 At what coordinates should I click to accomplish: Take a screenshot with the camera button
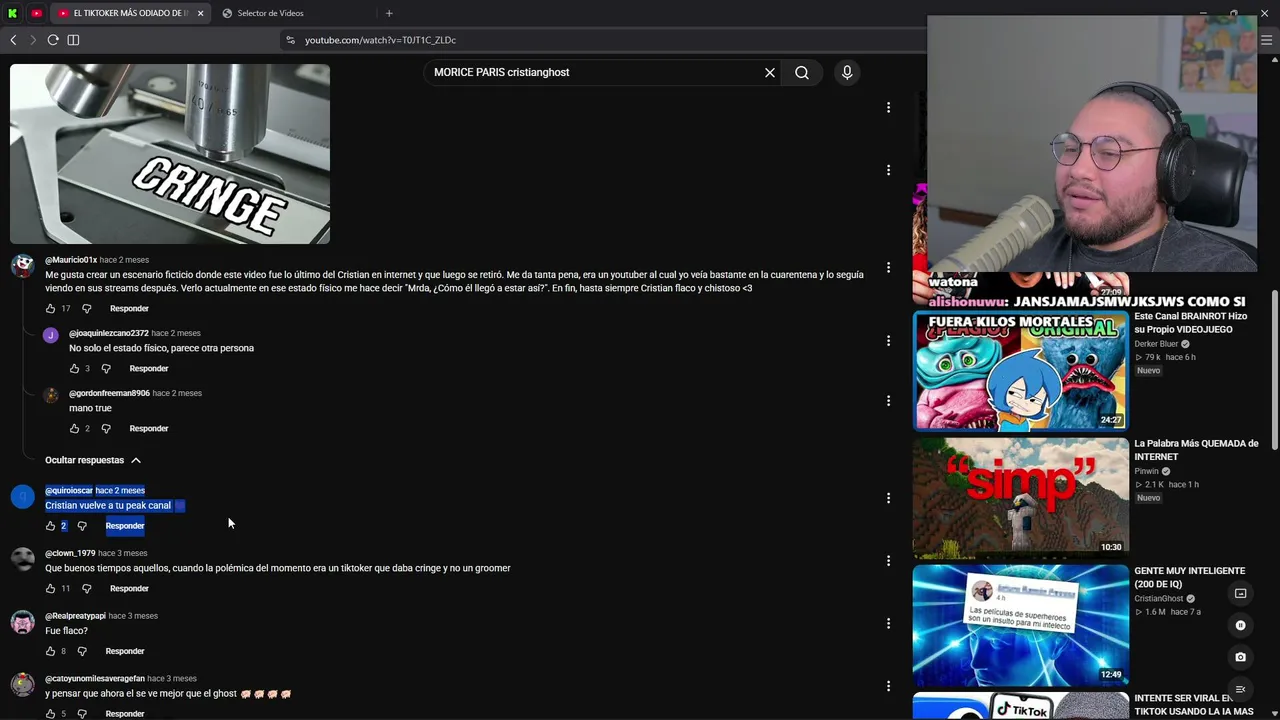[1240, 657]
